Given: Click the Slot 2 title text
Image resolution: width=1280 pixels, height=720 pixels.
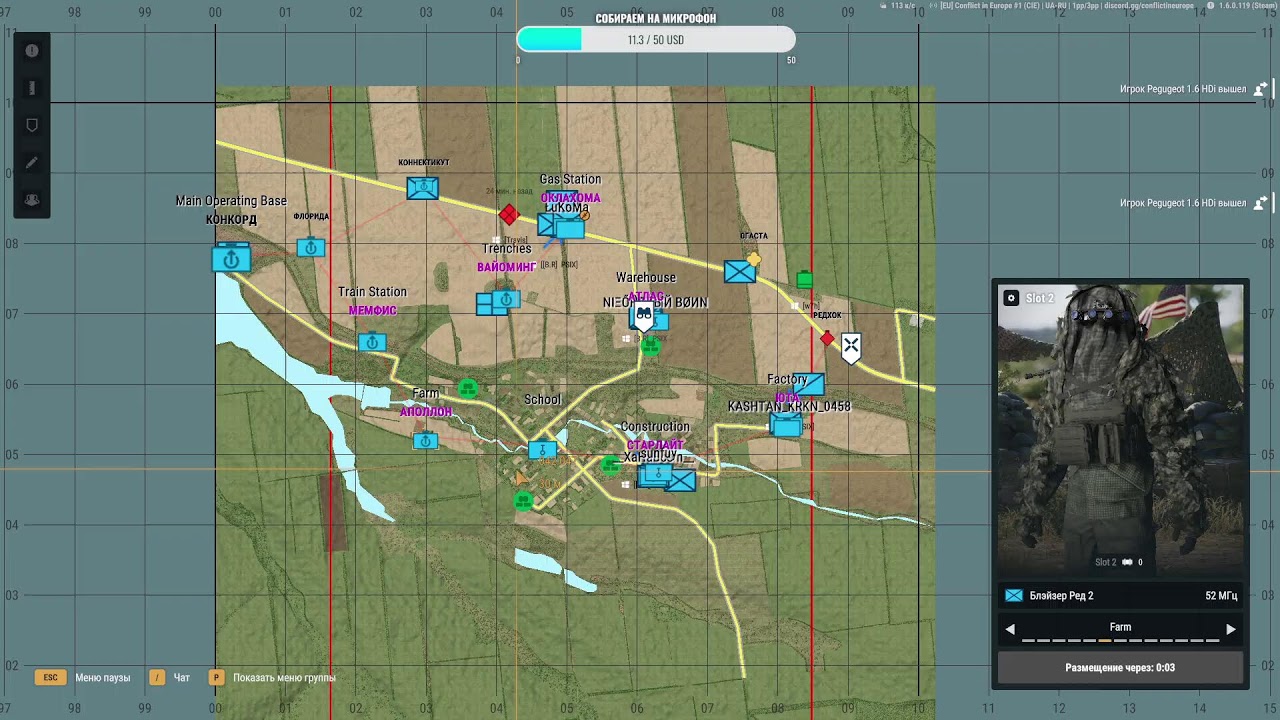Looking at the screenshot, I should [1039, 298].
